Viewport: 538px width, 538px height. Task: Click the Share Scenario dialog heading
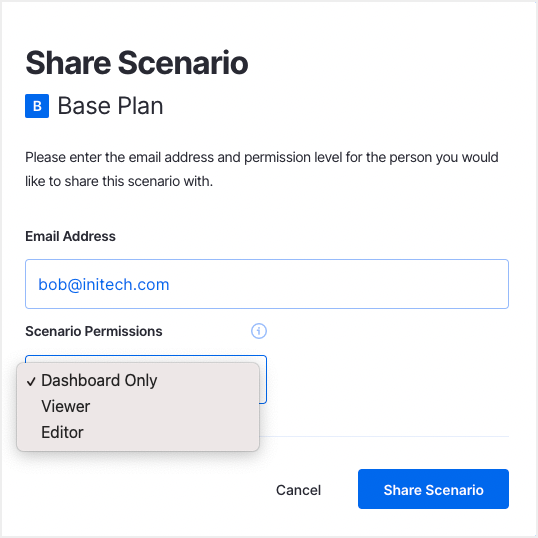pos(137,63)
